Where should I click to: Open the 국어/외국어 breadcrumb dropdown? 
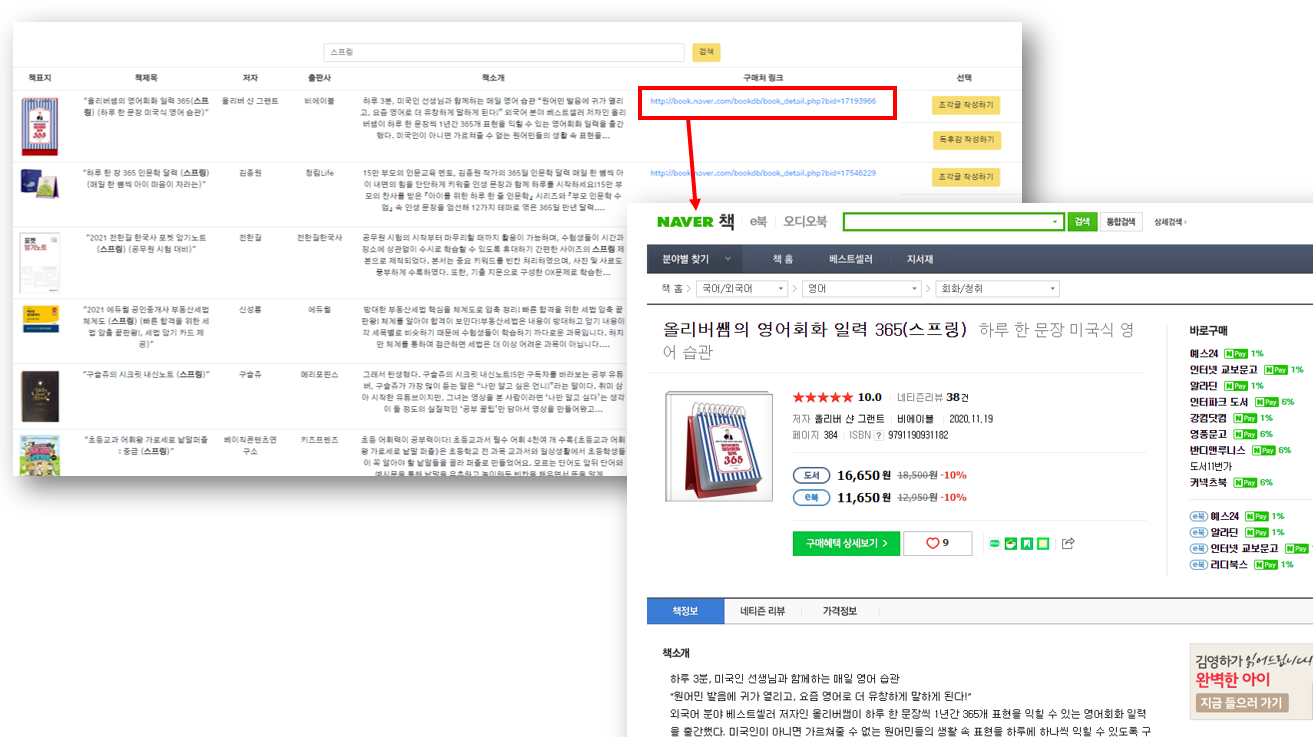tap(740, 288)
